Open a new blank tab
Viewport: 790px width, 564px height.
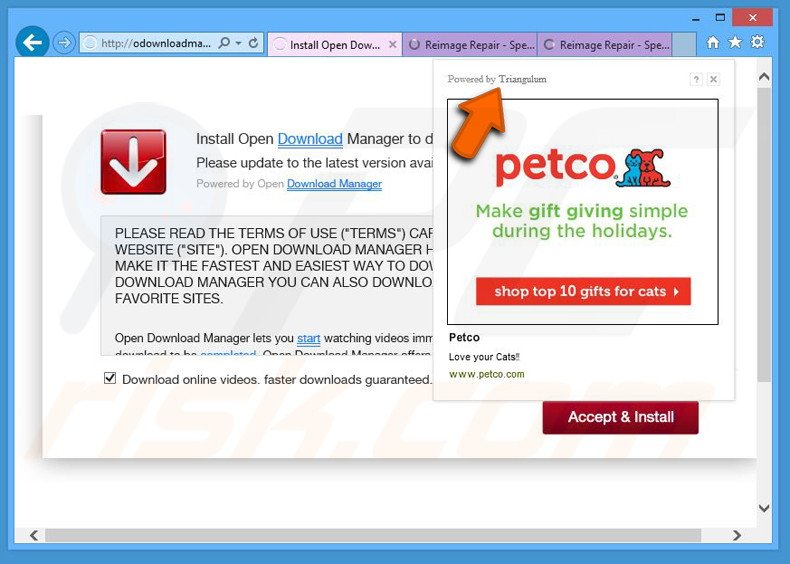pos(684,45)
